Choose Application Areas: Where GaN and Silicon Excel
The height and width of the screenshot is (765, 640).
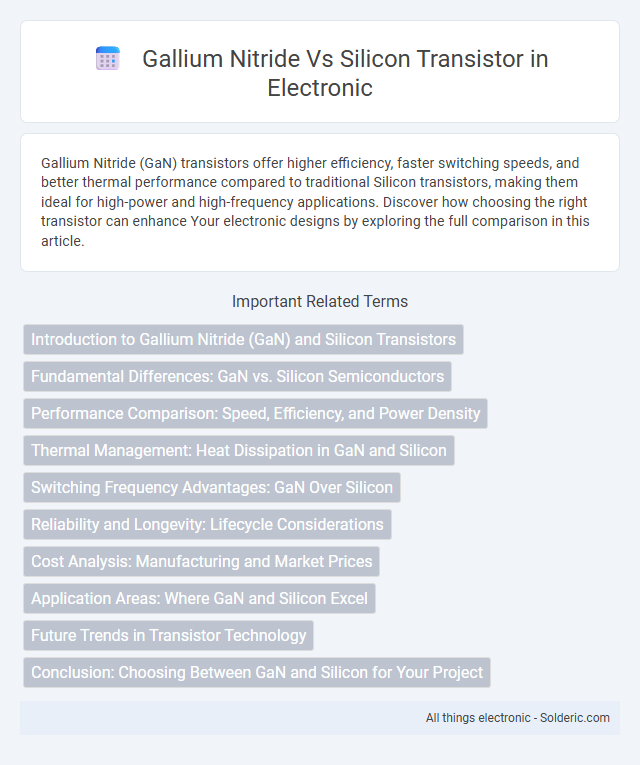[x=200, y=598]
